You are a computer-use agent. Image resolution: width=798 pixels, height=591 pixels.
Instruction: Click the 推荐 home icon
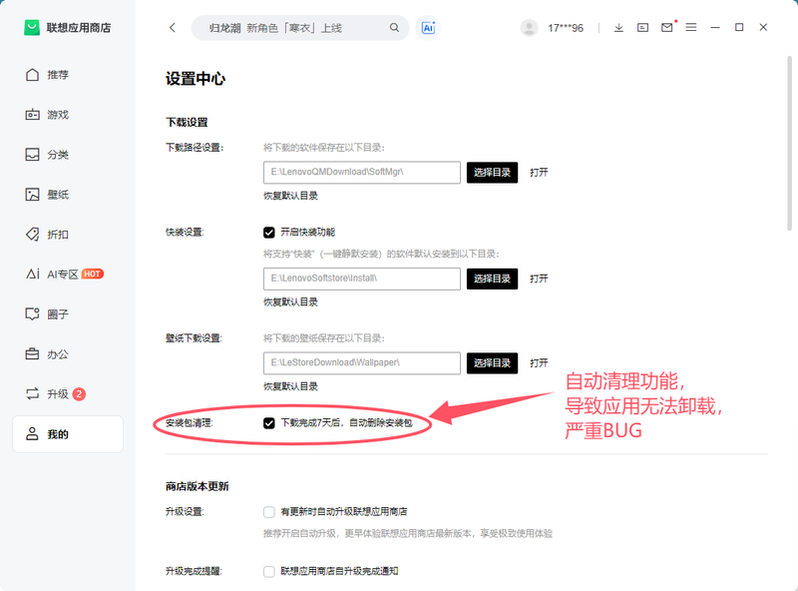point(32,75)
